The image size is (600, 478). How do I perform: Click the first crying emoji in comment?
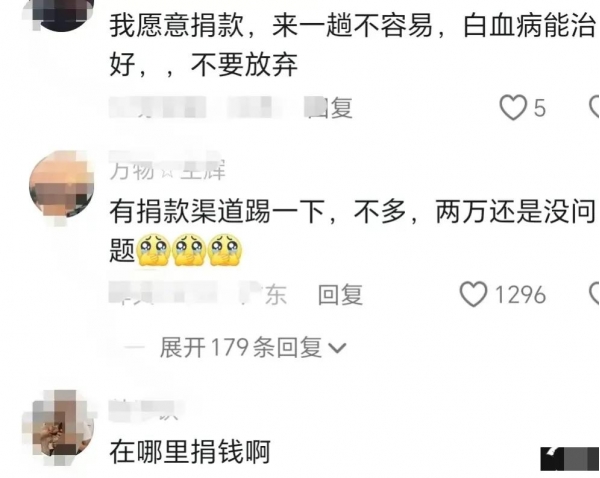[153, 250]
